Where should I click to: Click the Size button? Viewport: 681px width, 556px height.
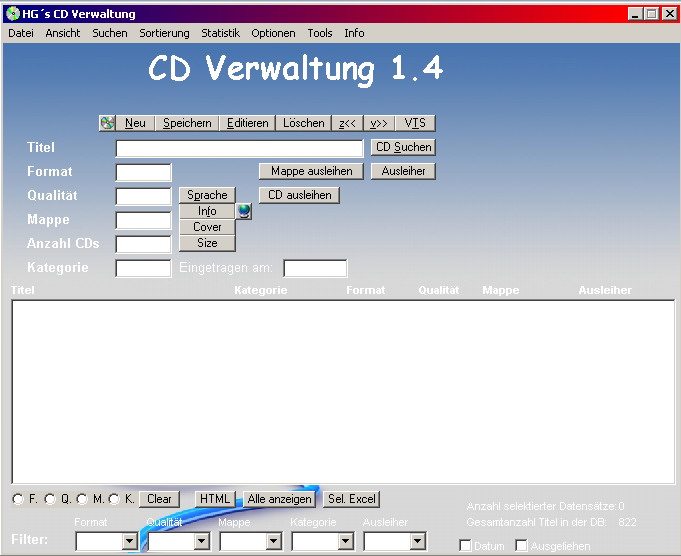(207, 243)
